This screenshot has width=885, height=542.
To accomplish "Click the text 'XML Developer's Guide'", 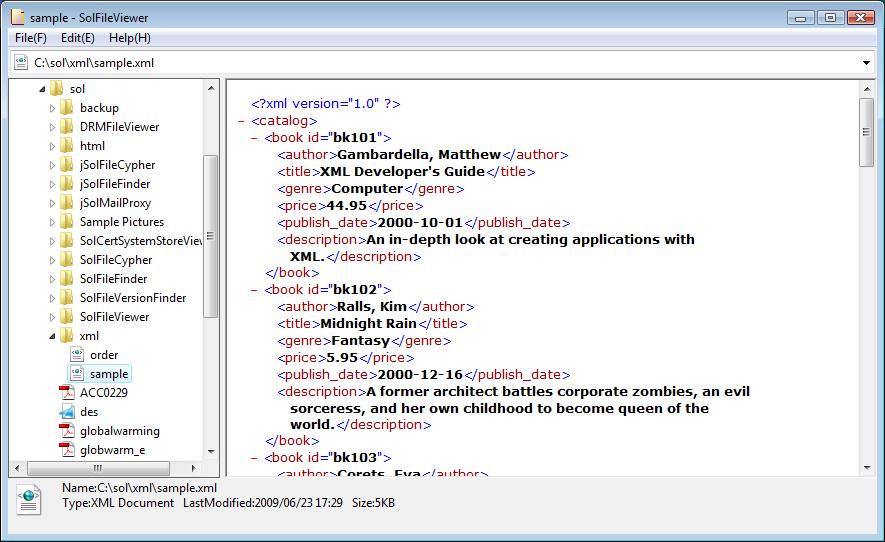I will pyautogui.click(x=402, y=172).
